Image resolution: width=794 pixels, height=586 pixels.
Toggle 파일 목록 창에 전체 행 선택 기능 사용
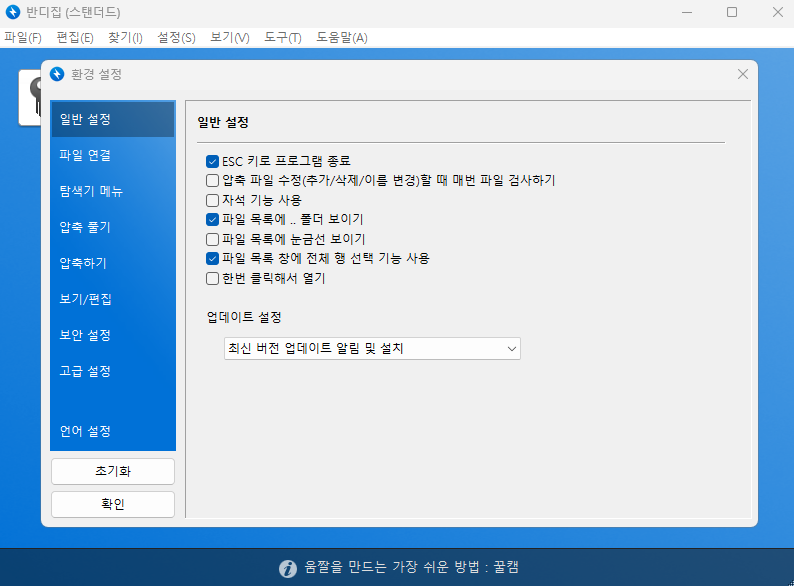(212, 258)
